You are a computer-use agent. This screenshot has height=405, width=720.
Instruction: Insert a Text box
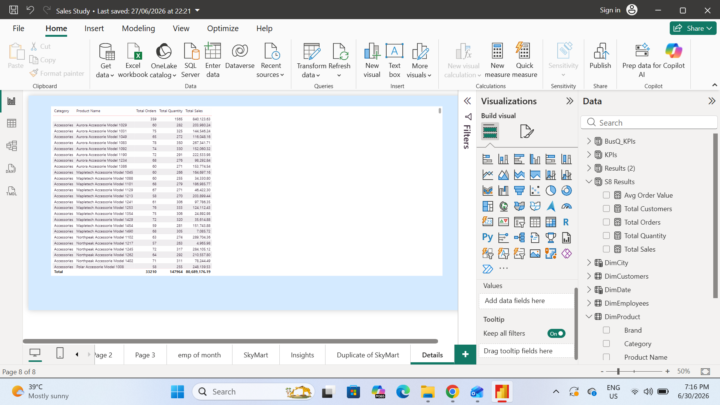pos(394,60)
